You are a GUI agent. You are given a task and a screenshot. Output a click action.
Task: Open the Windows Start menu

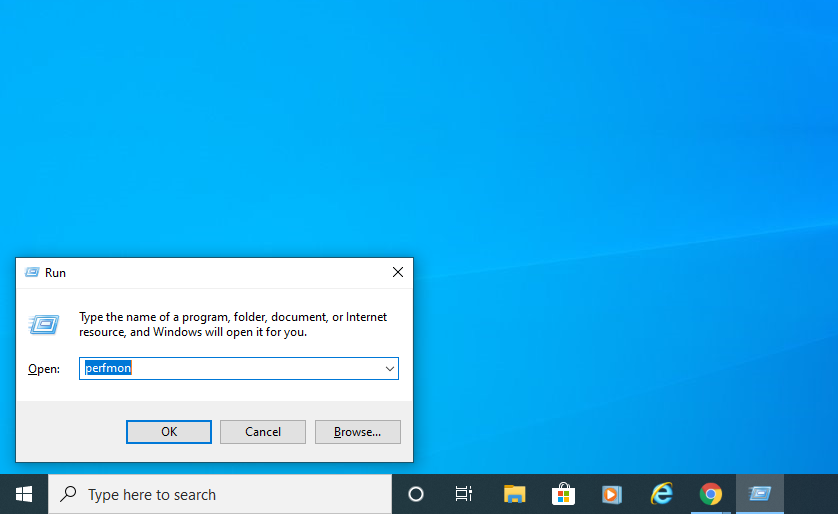coord(24,494)
